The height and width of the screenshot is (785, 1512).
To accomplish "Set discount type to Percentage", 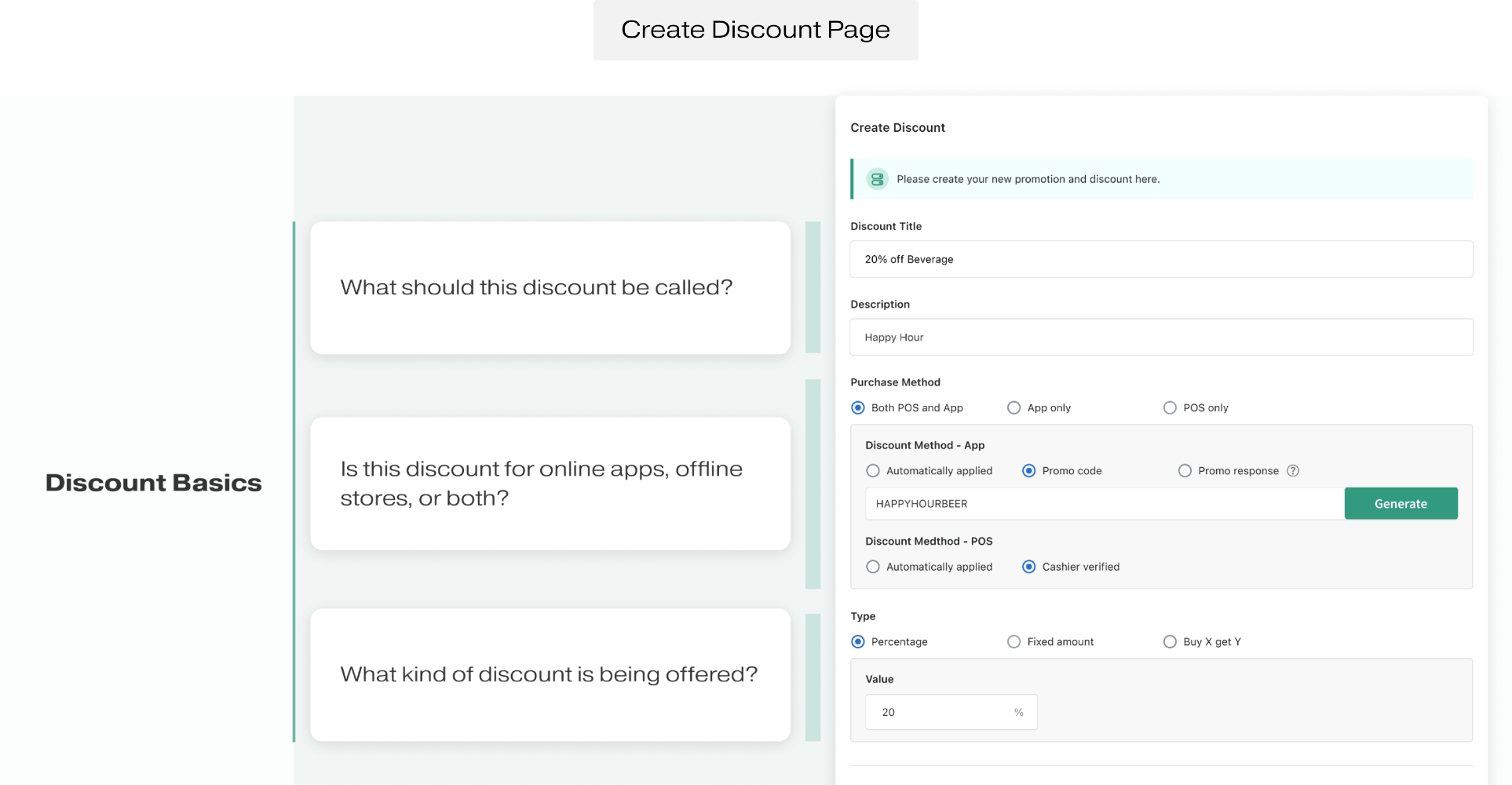I will click(x=858, y=642).
